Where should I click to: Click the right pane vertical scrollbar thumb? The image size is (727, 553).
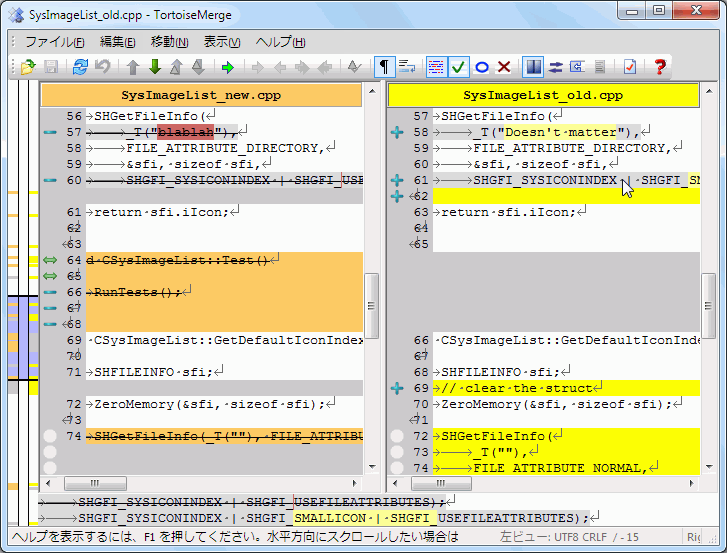709,305
